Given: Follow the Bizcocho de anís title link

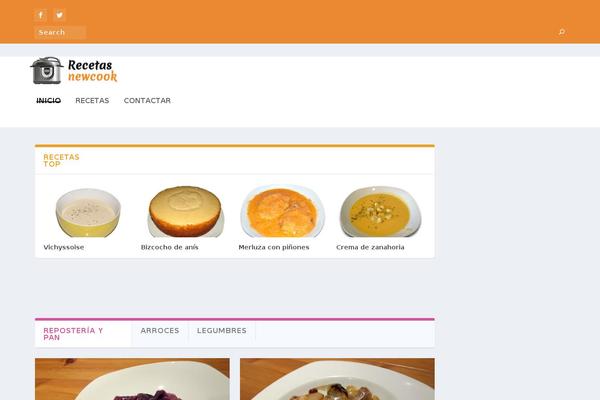Looking at the screenshot, I should click(x=170, y=247).
